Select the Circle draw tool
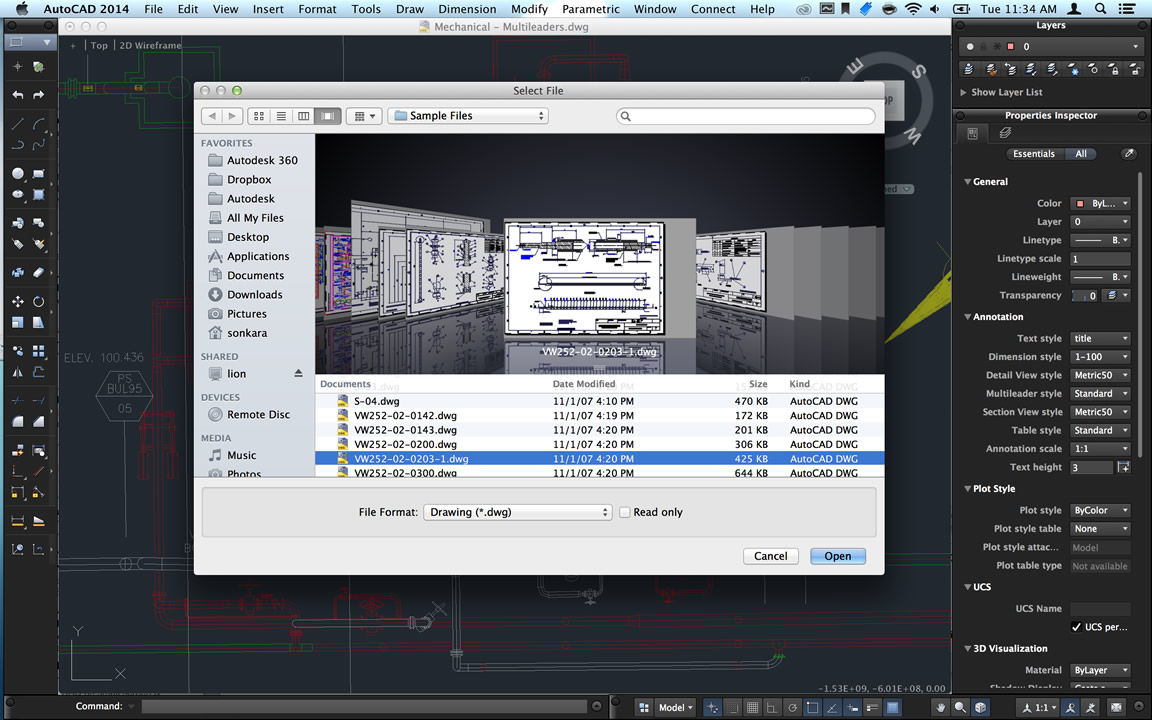 (x=18, y=173)
